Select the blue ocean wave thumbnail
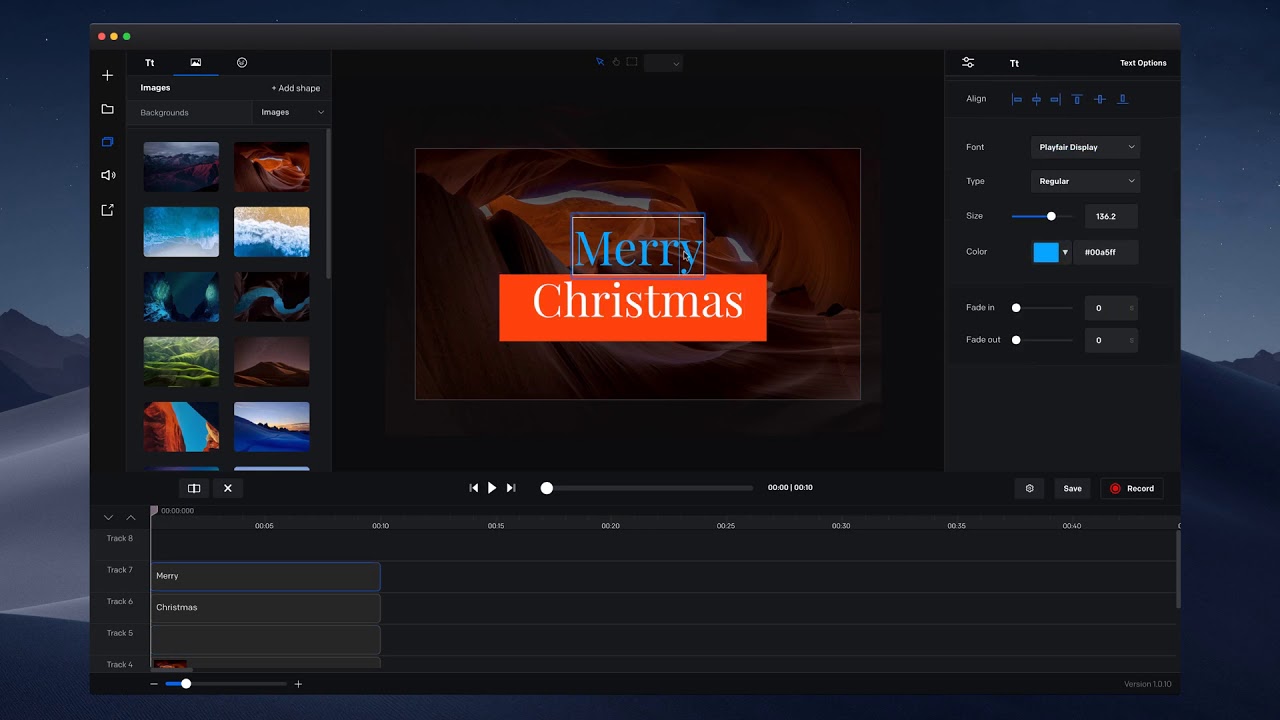1280x720 pixels. pos(181,232)
